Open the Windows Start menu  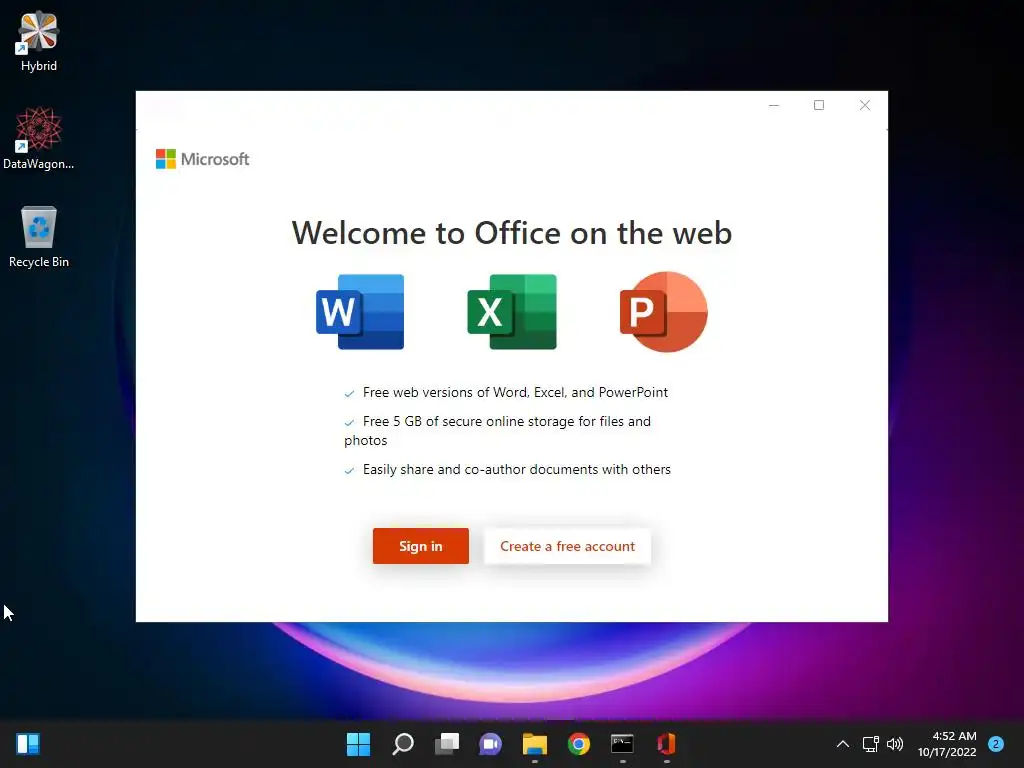pyautogui.click(x=358, y=744)
